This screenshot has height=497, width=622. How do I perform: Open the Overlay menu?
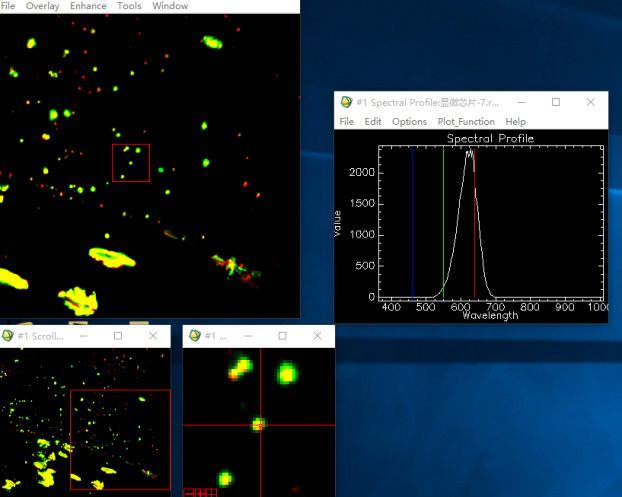point(42,6)
